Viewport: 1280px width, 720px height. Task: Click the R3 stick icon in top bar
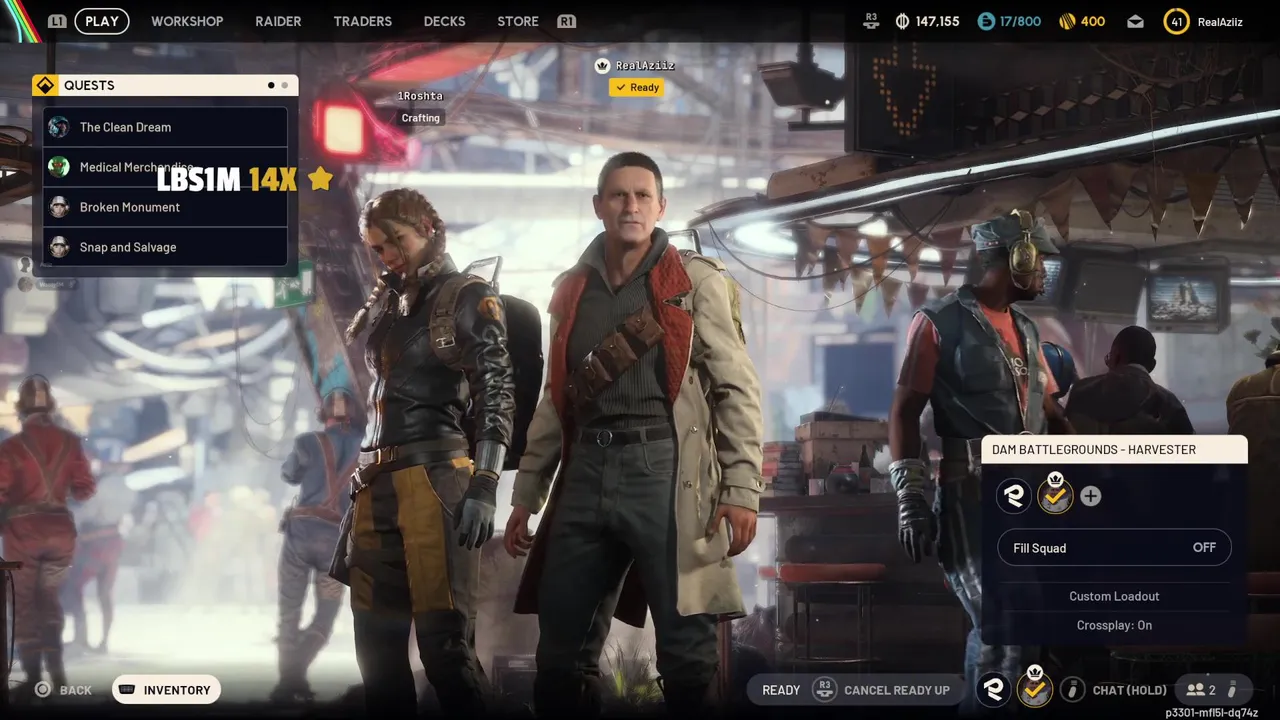[872, 20]
